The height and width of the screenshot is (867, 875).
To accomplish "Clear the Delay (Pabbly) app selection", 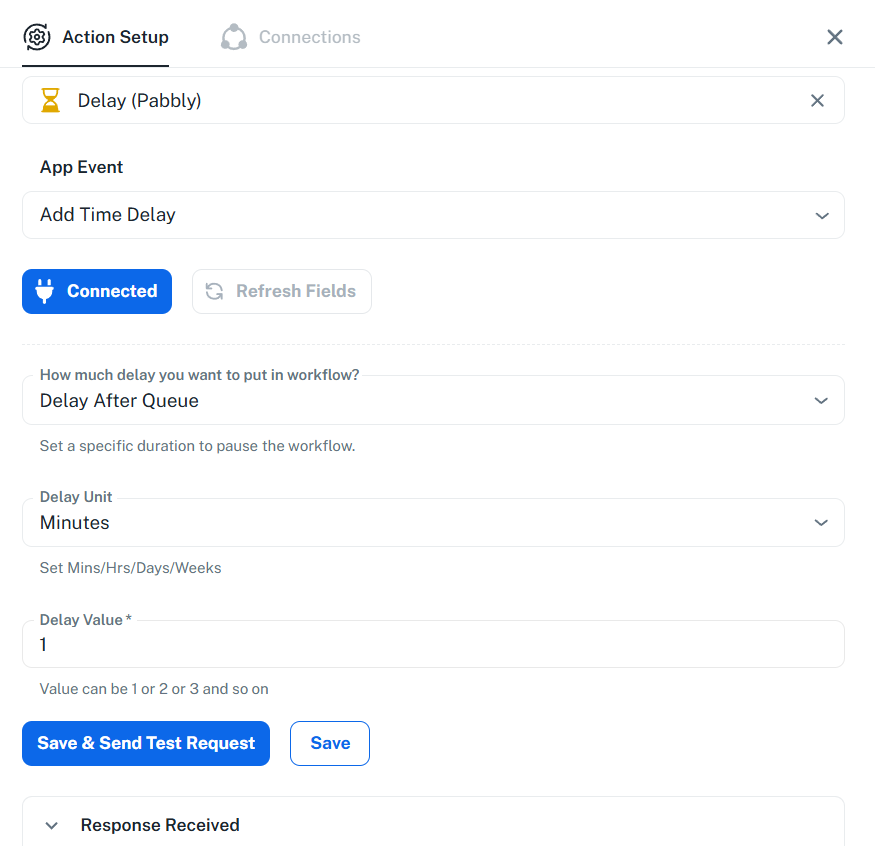I will click(817, 100).
